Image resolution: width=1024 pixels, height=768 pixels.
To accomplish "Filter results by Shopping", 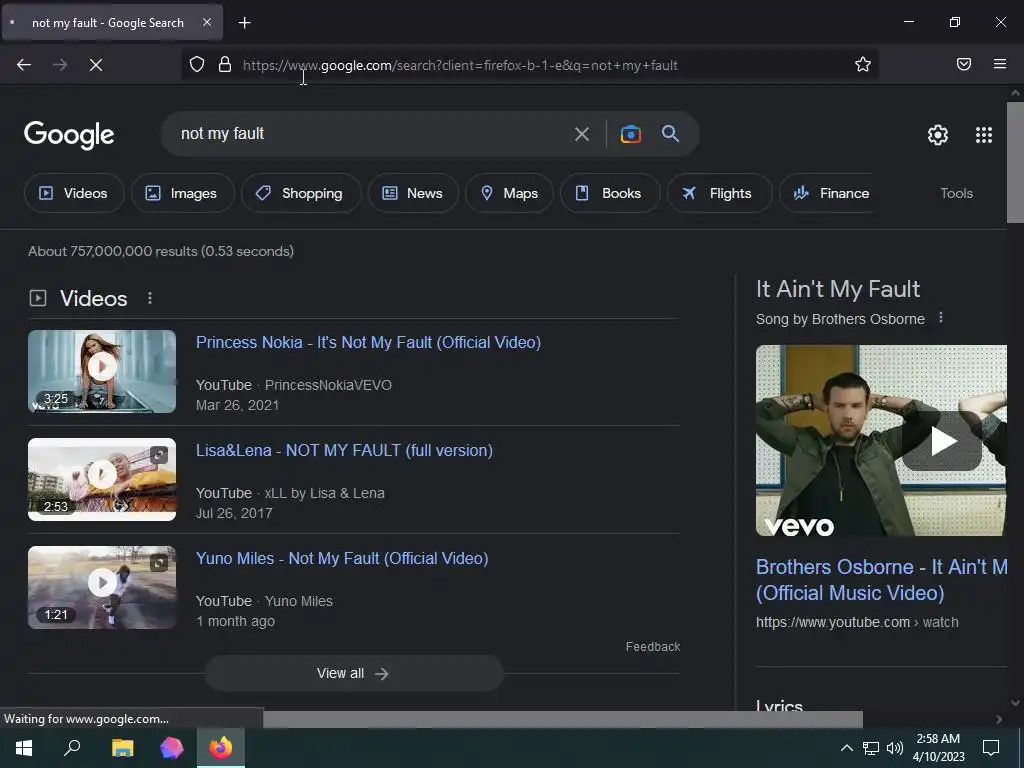I will [300, 193].
